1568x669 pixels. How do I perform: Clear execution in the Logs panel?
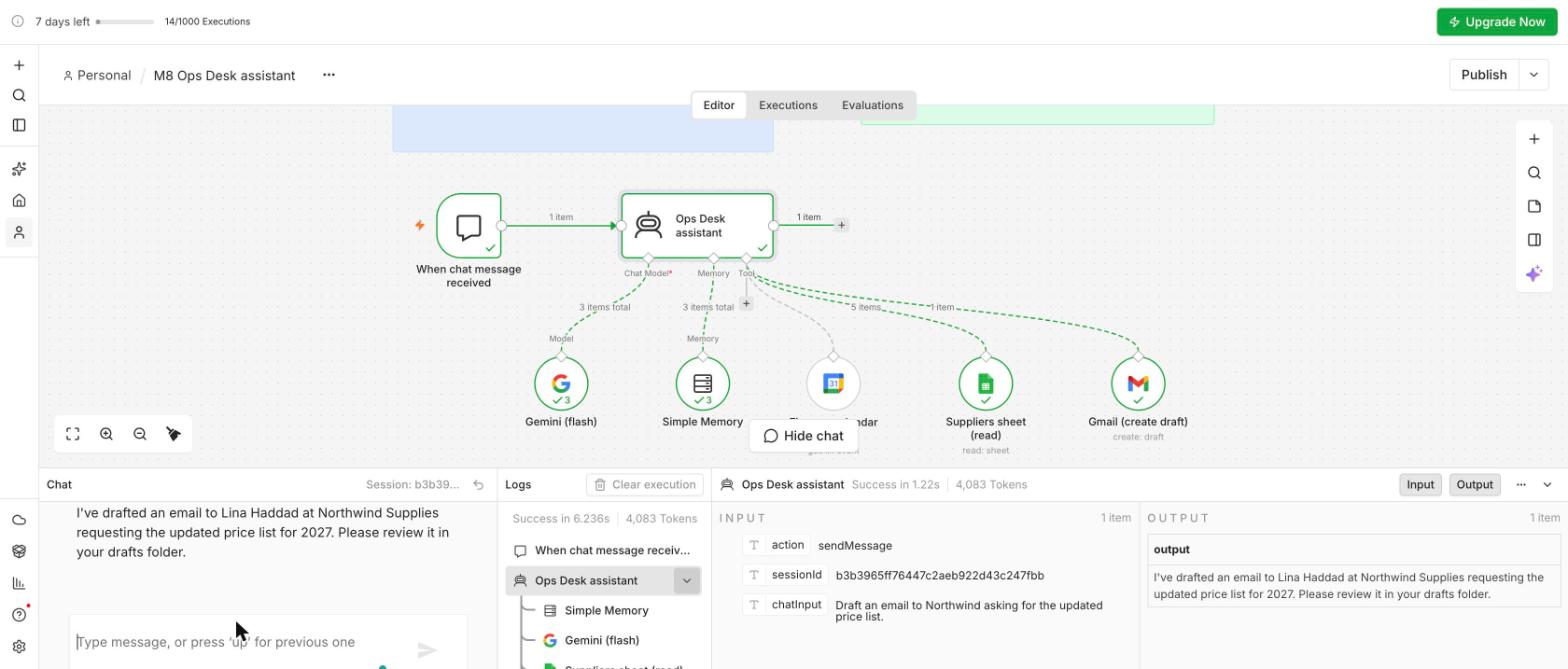(x=645, y=485)
